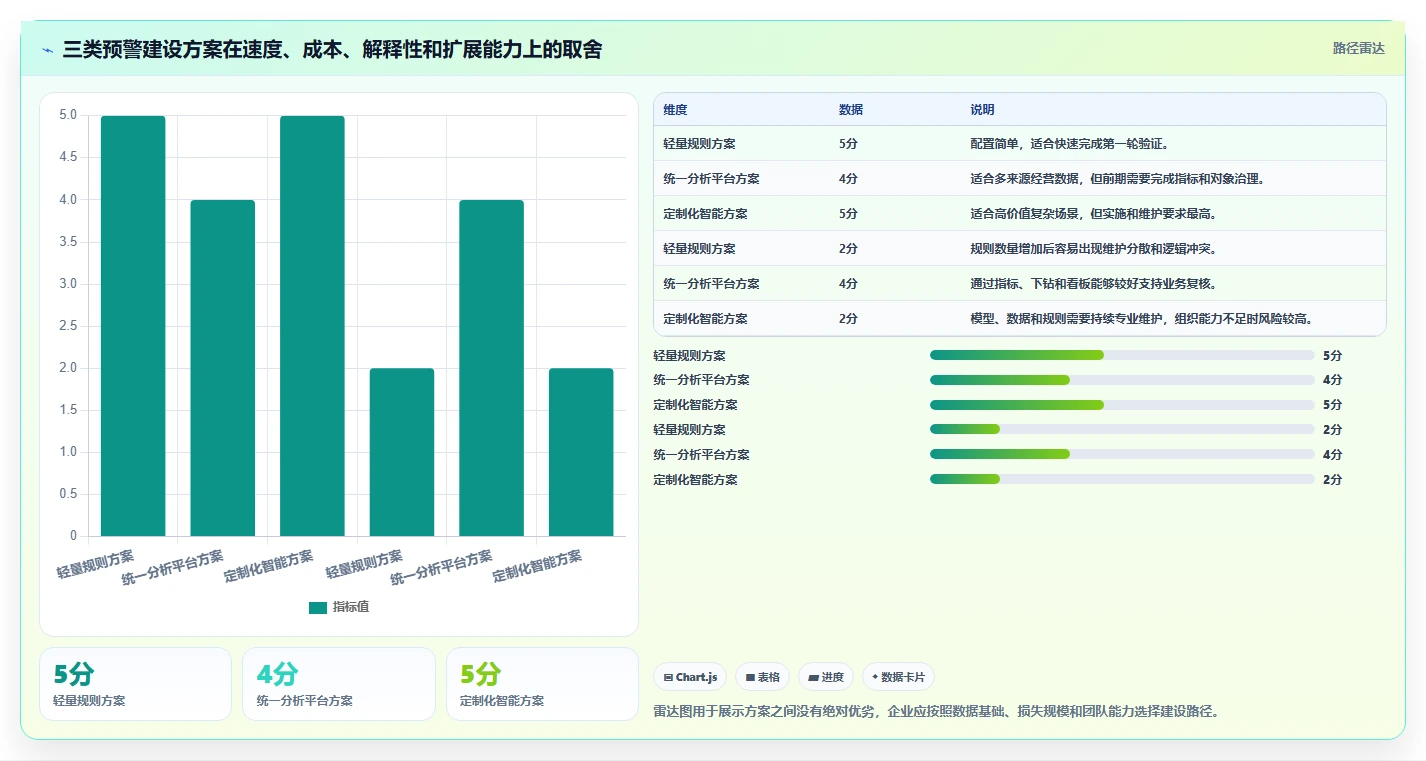Open the 5分 定制化智能方案 data card
The image size is (1426, 761).
542,684
